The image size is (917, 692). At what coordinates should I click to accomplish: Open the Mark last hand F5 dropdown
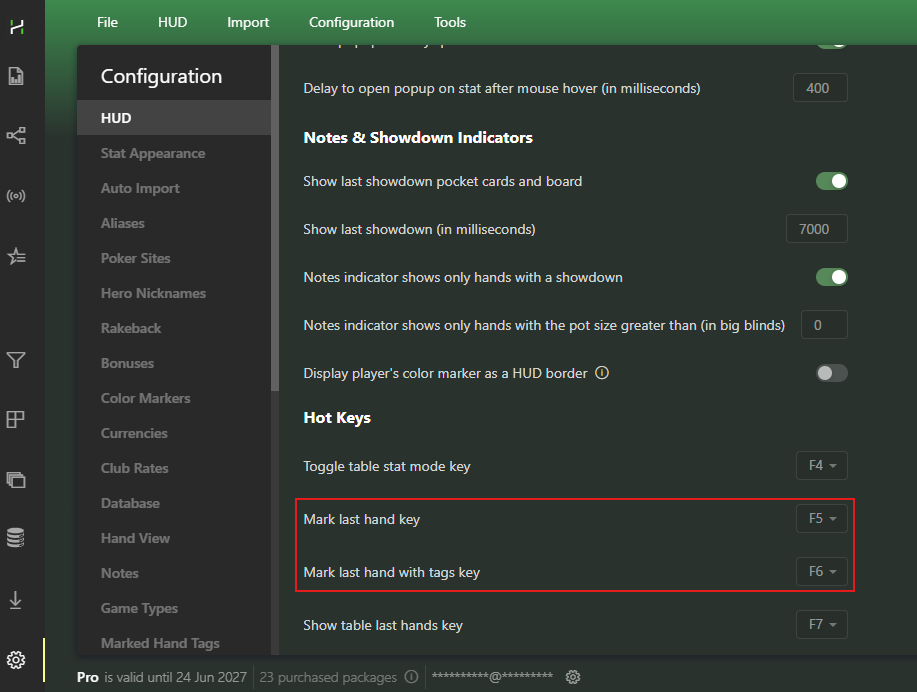click(x=822, y=519)
